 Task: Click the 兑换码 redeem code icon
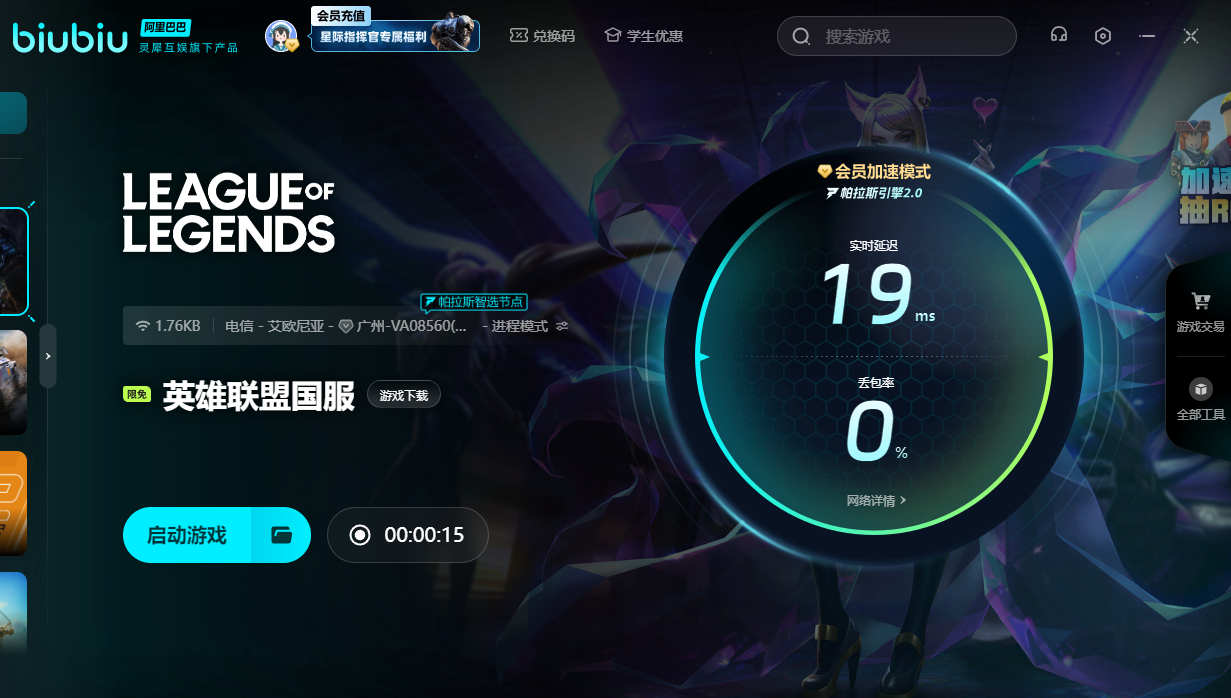518,36
